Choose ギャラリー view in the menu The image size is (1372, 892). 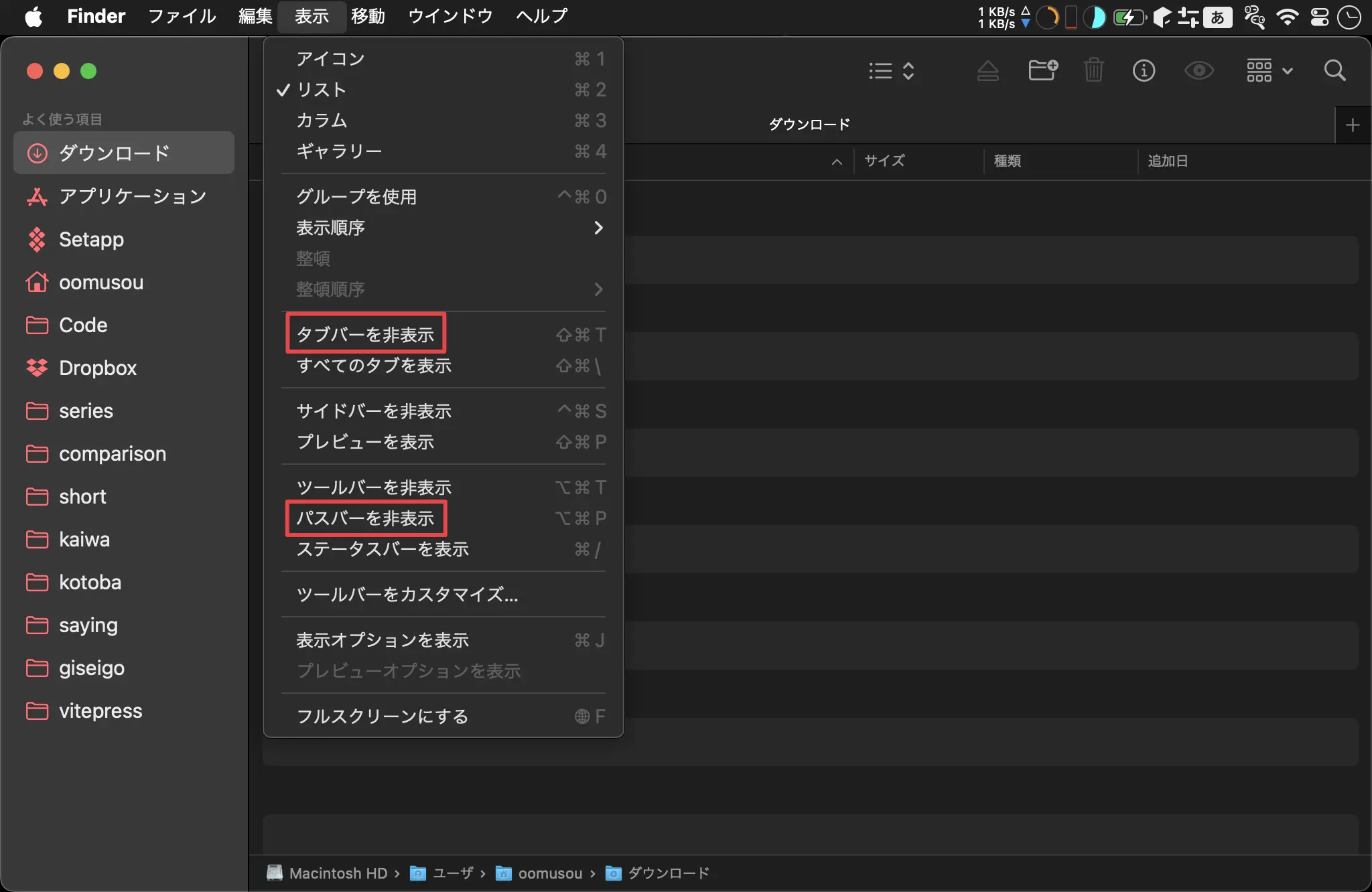(443, 151)
